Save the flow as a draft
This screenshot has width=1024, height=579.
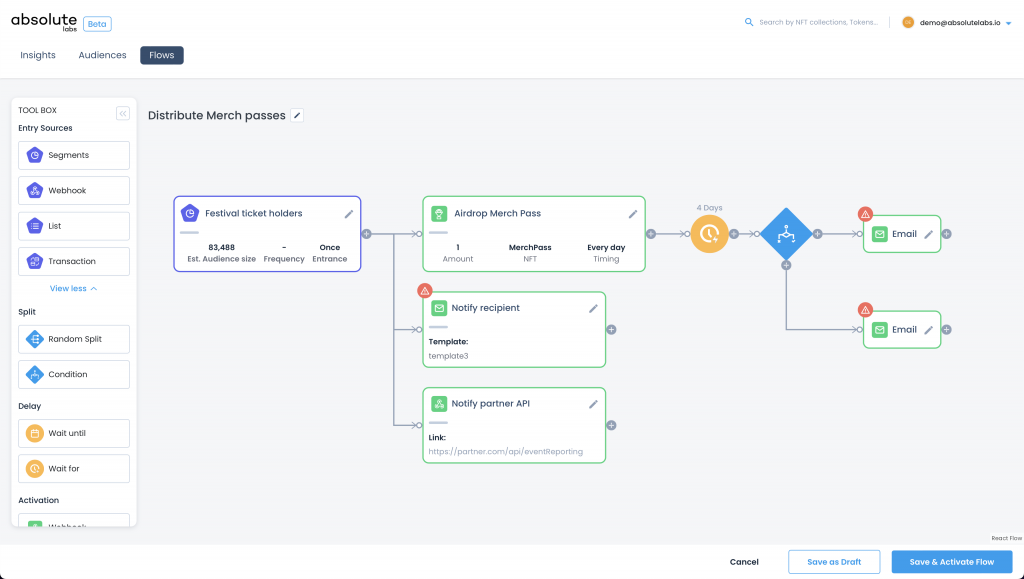pos(834,562)
